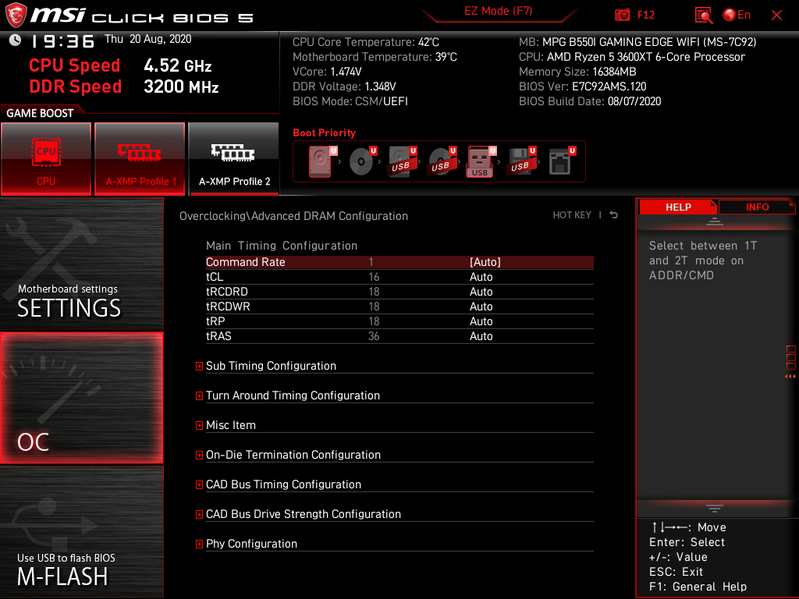Select the tRCDWR Auto value field
Viewport: 799px width, 599px height.
pyautogui.click(x=481, y=307)
